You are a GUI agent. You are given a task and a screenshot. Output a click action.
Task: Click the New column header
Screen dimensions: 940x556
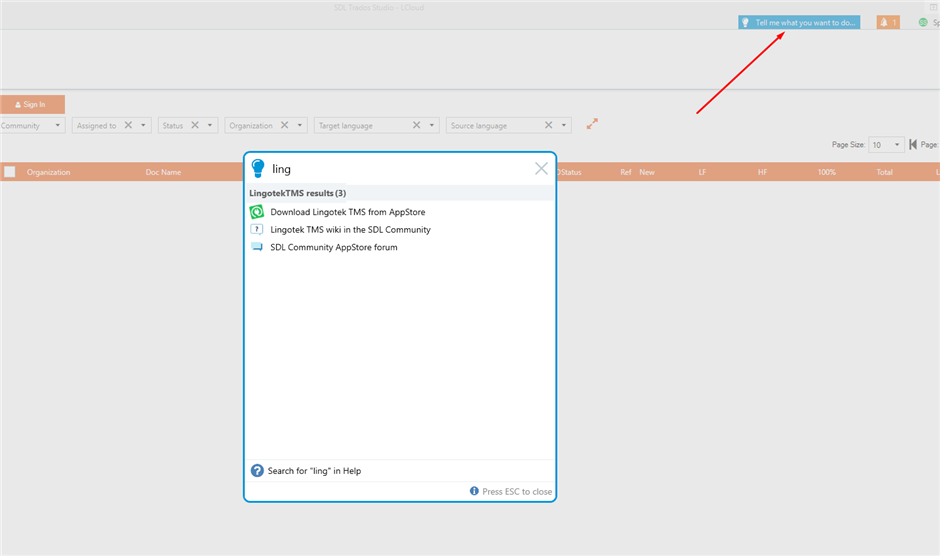(x=647, y=172)
